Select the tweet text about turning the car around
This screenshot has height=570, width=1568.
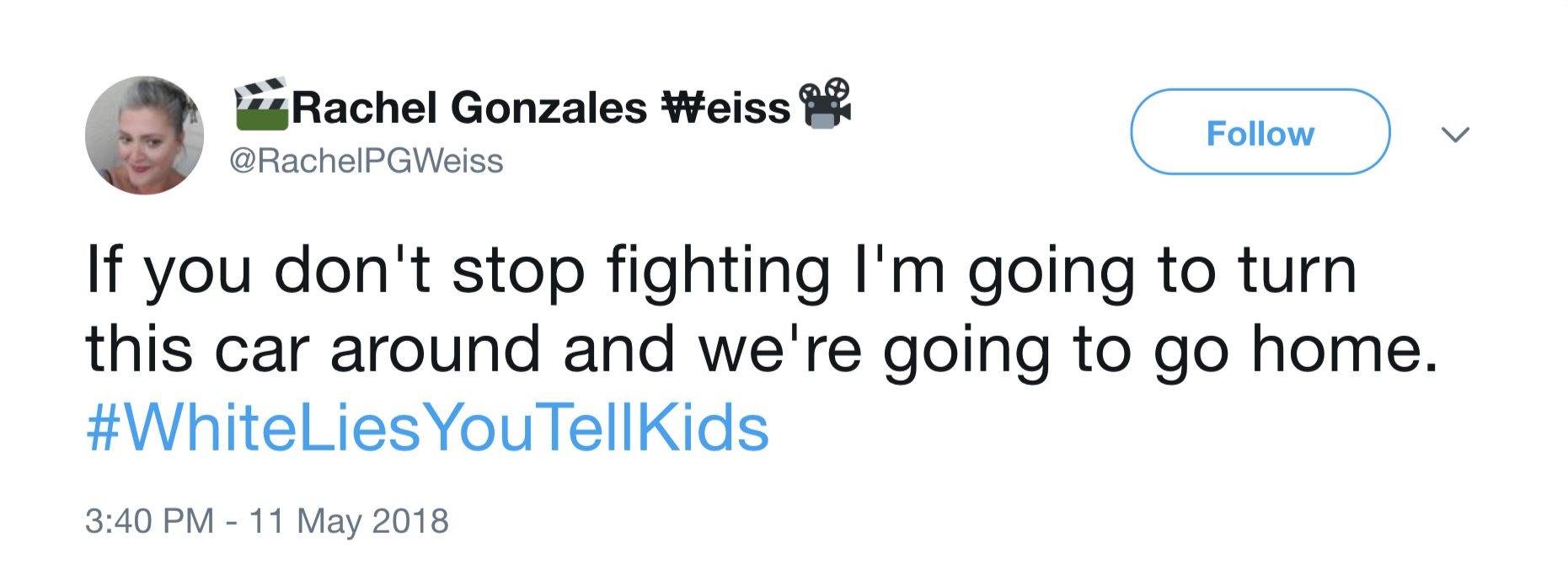click(762, 310)
